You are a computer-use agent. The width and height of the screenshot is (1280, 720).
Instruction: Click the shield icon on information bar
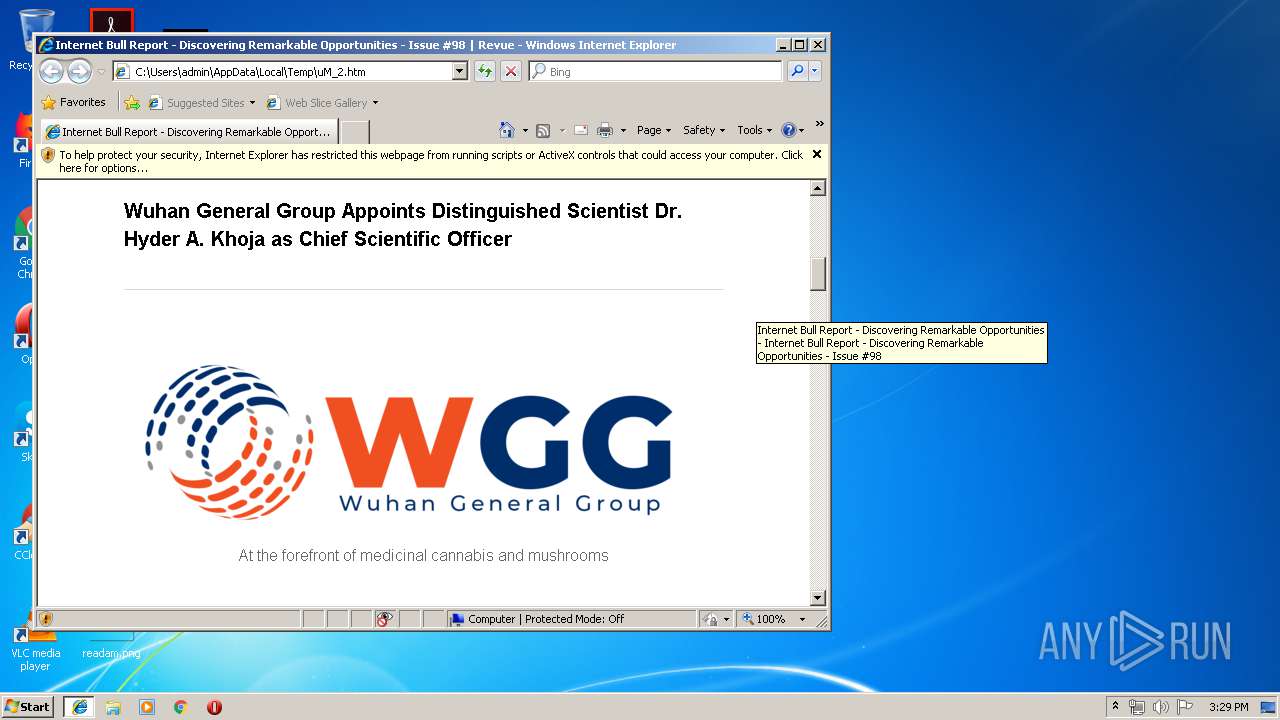pyautogui.click(x=48, y=155)
